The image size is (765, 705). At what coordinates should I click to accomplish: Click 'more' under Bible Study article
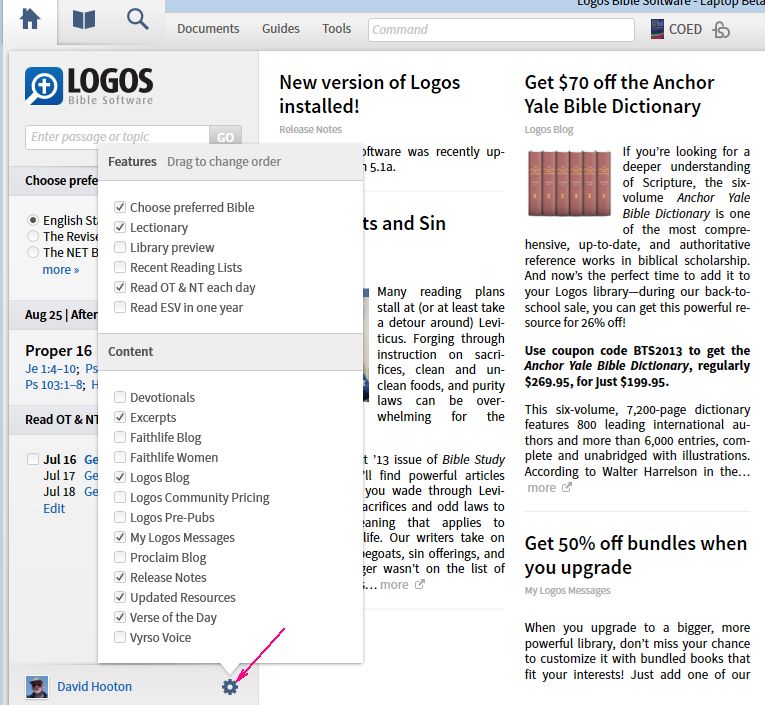coord(394,584)
